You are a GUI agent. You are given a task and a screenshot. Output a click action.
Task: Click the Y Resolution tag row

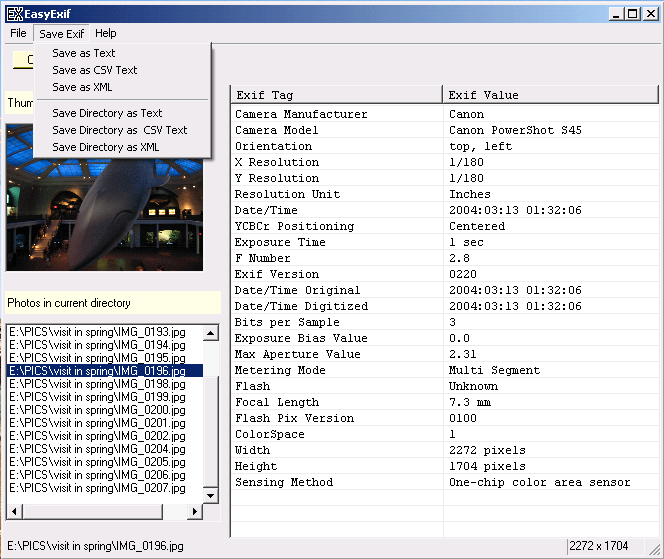click(x=338, y=178)
